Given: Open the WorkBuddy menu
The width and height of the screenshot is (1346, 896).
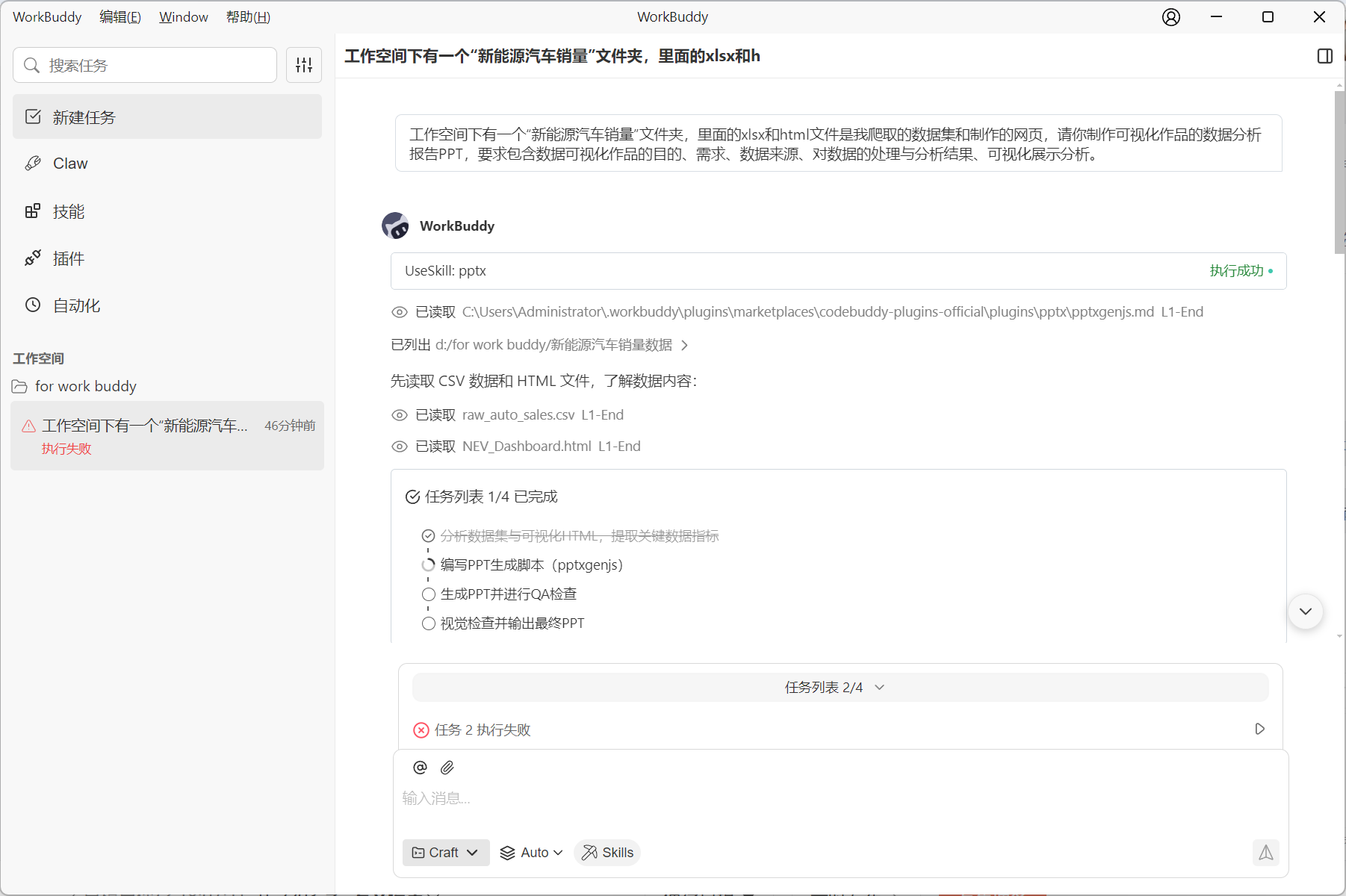Looking at the screenshot, I should click(x=47, y=17).
